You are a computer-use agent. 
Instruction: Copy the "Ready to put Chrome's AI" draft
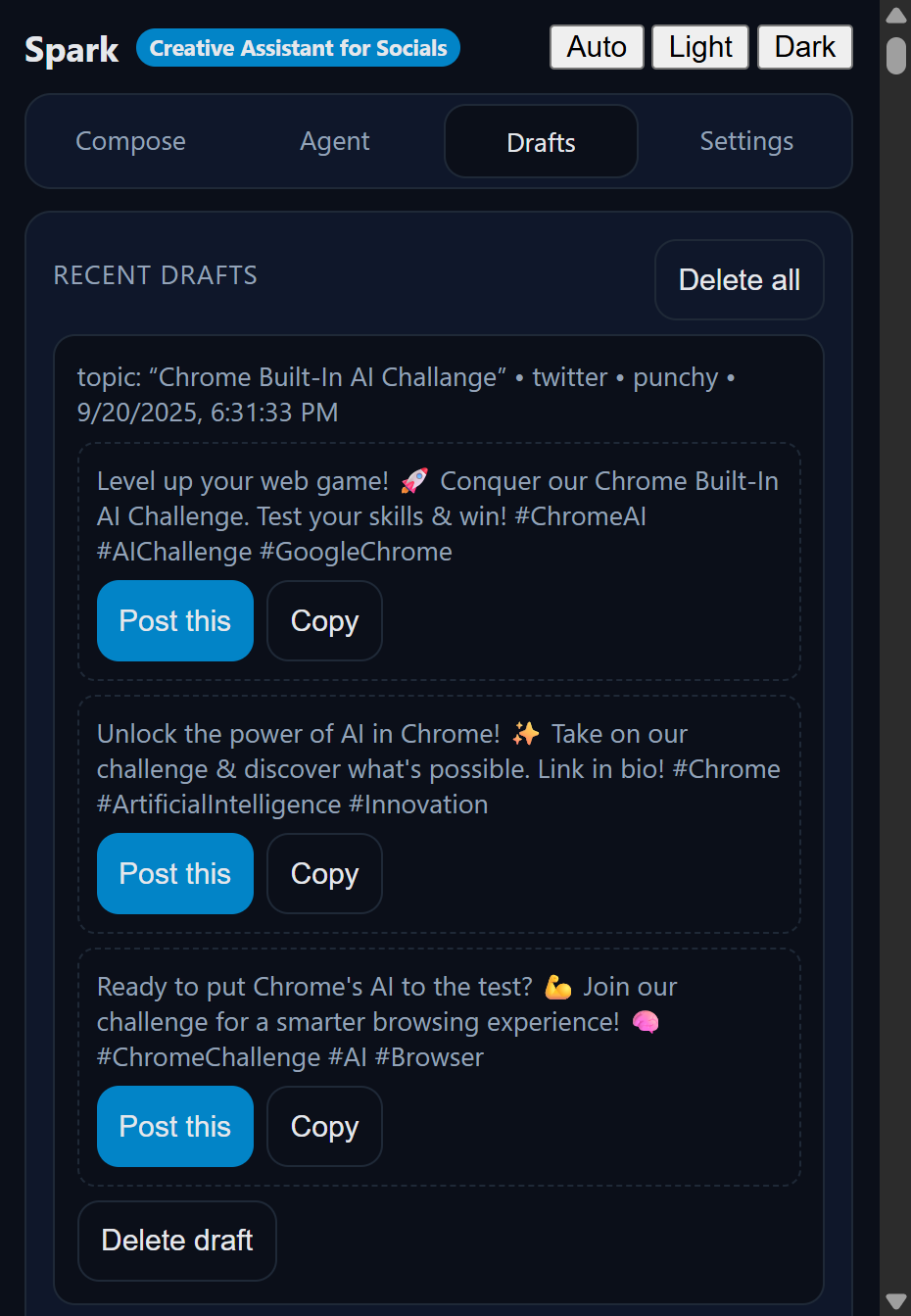(x=324, y=1126)
